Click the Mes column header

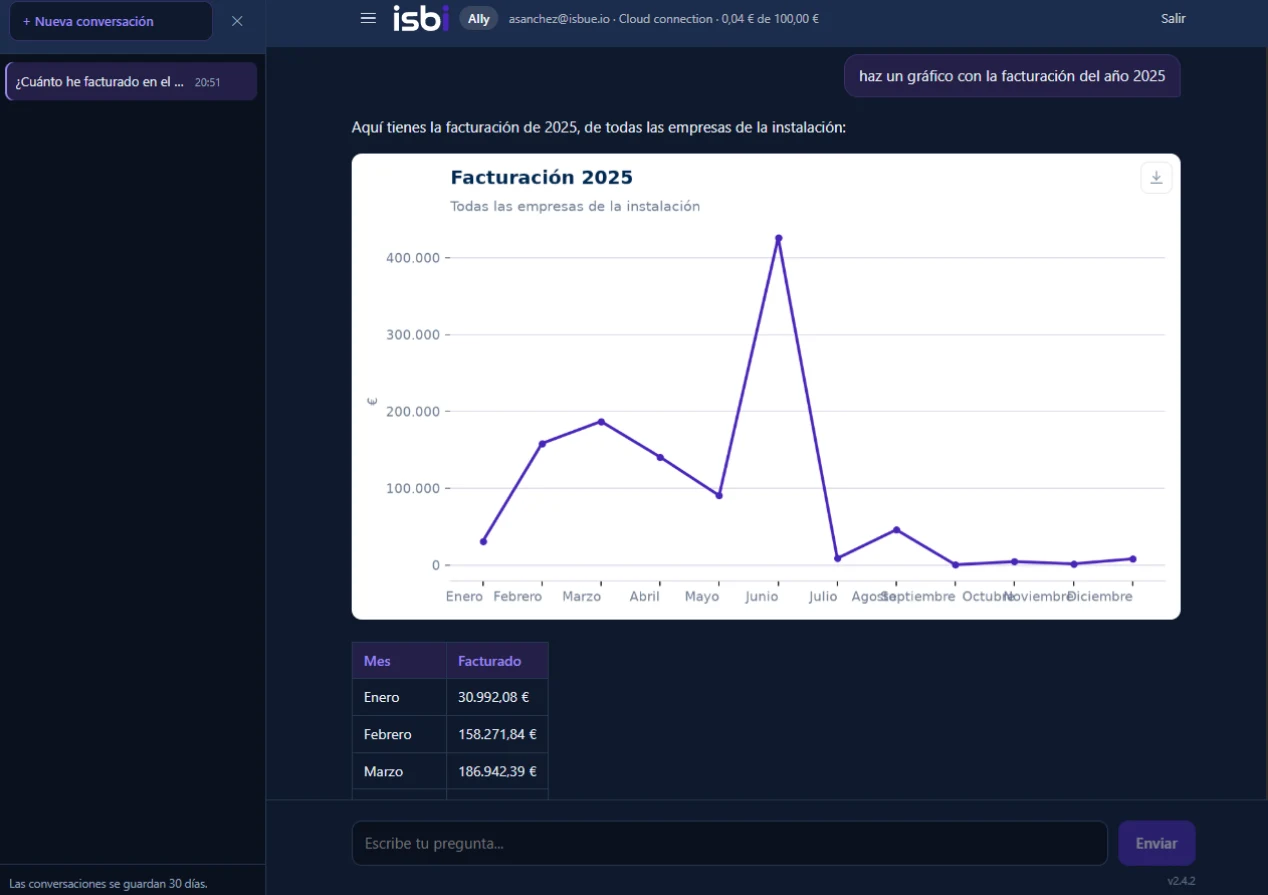tap(399, 661)
